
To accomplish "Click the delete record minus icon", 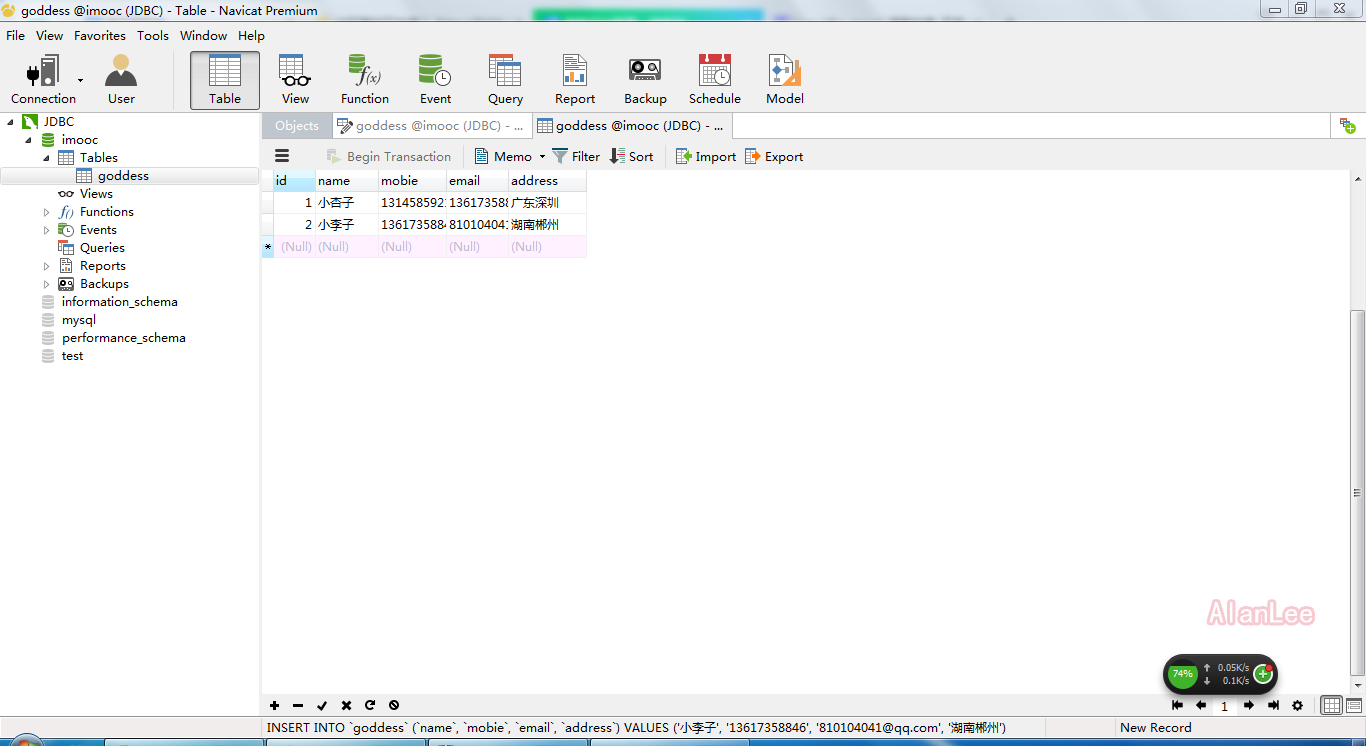I will coord(298,705).
